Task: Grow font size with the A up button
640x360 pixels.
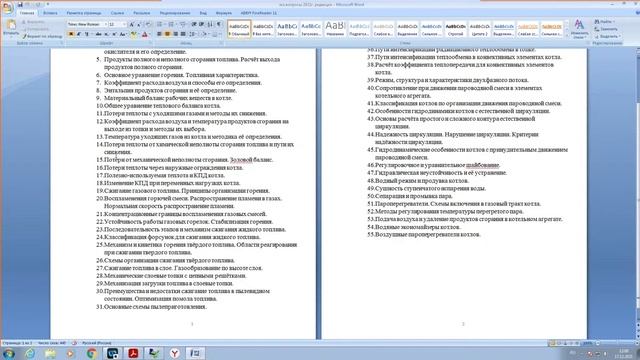Action: pyautogui.click(x=132, y=24)
